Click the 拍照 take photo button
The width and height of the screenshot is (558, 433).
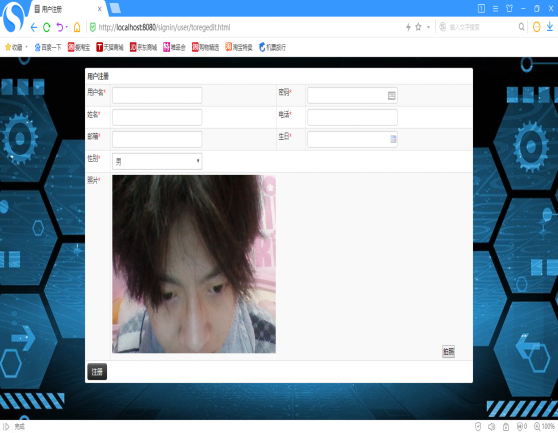click(448, 352)
